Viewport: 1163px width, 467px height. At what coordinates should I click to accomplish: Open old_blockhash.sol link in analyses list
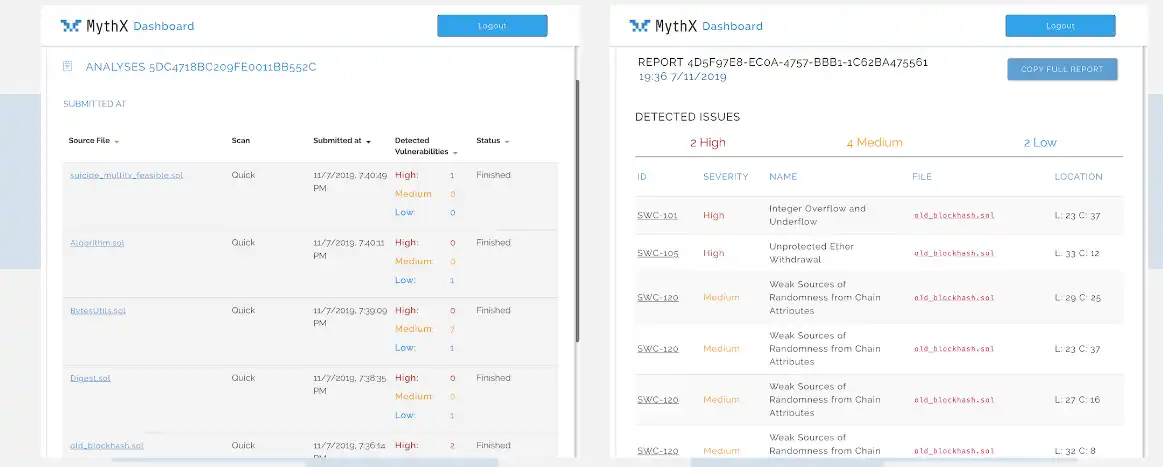pyautogui.click(x=107, y=446)
